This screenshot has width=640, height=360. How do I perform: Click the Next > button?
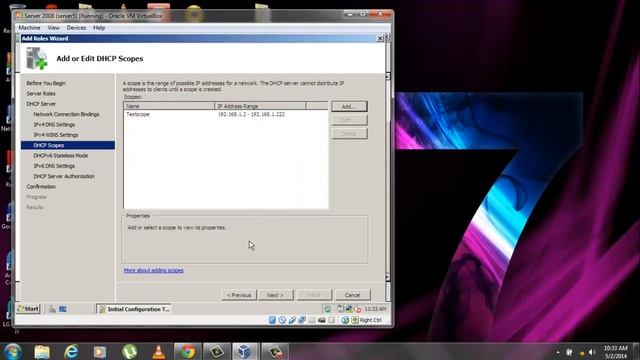(275, 295)
